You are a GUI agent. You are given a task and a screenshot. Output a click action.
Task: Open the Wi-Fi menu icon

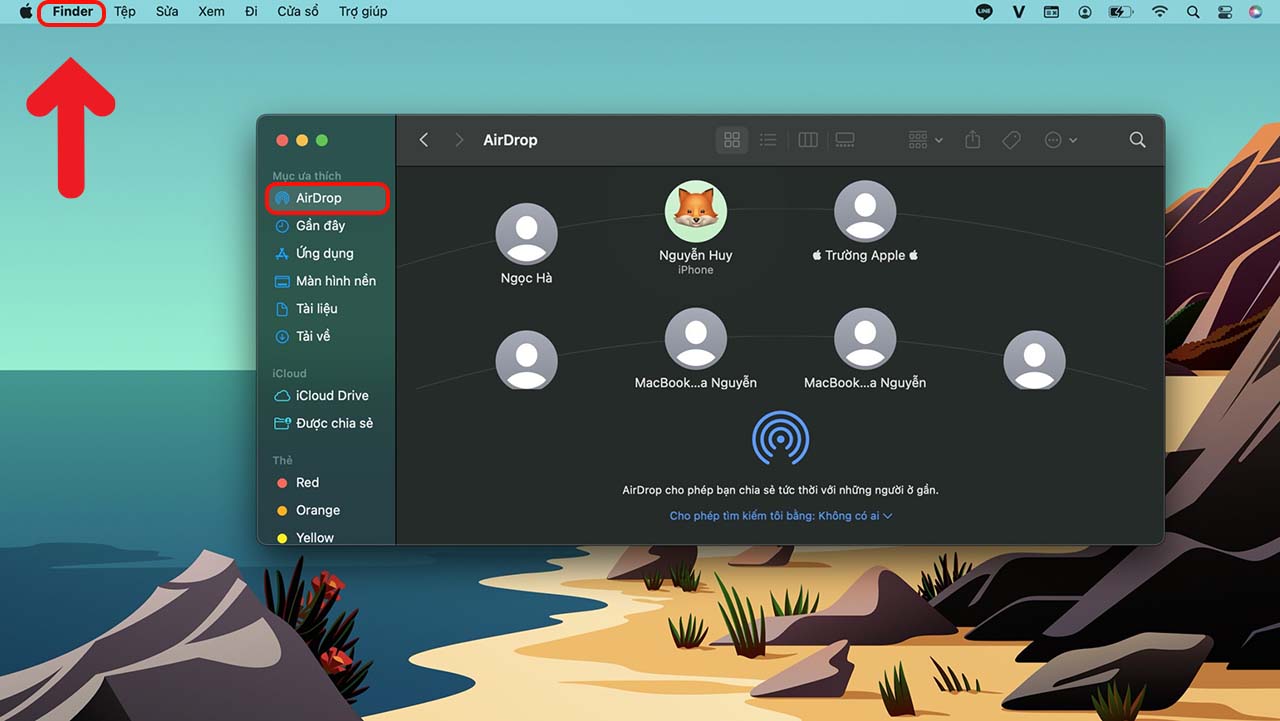[x=1159, y=12]
